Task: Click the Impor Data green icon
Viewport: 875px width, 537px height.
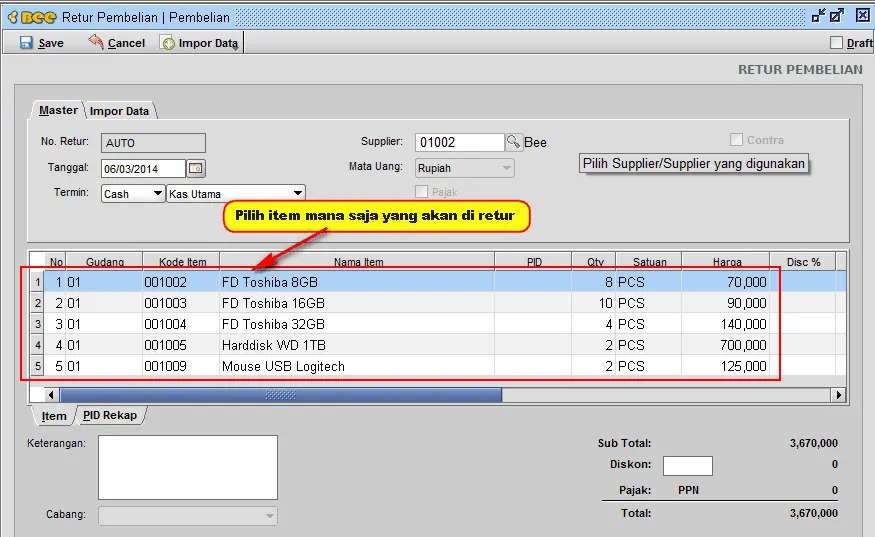Action: click(x=168, y=43)
